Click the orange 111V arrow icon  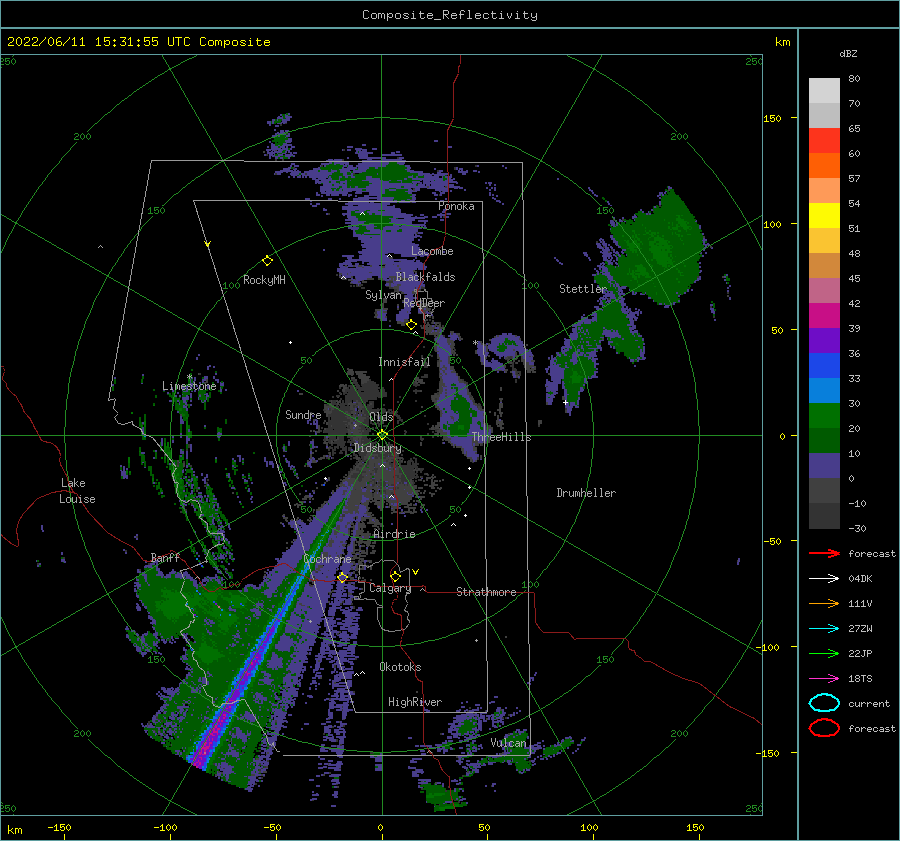(x=824, y=603)
